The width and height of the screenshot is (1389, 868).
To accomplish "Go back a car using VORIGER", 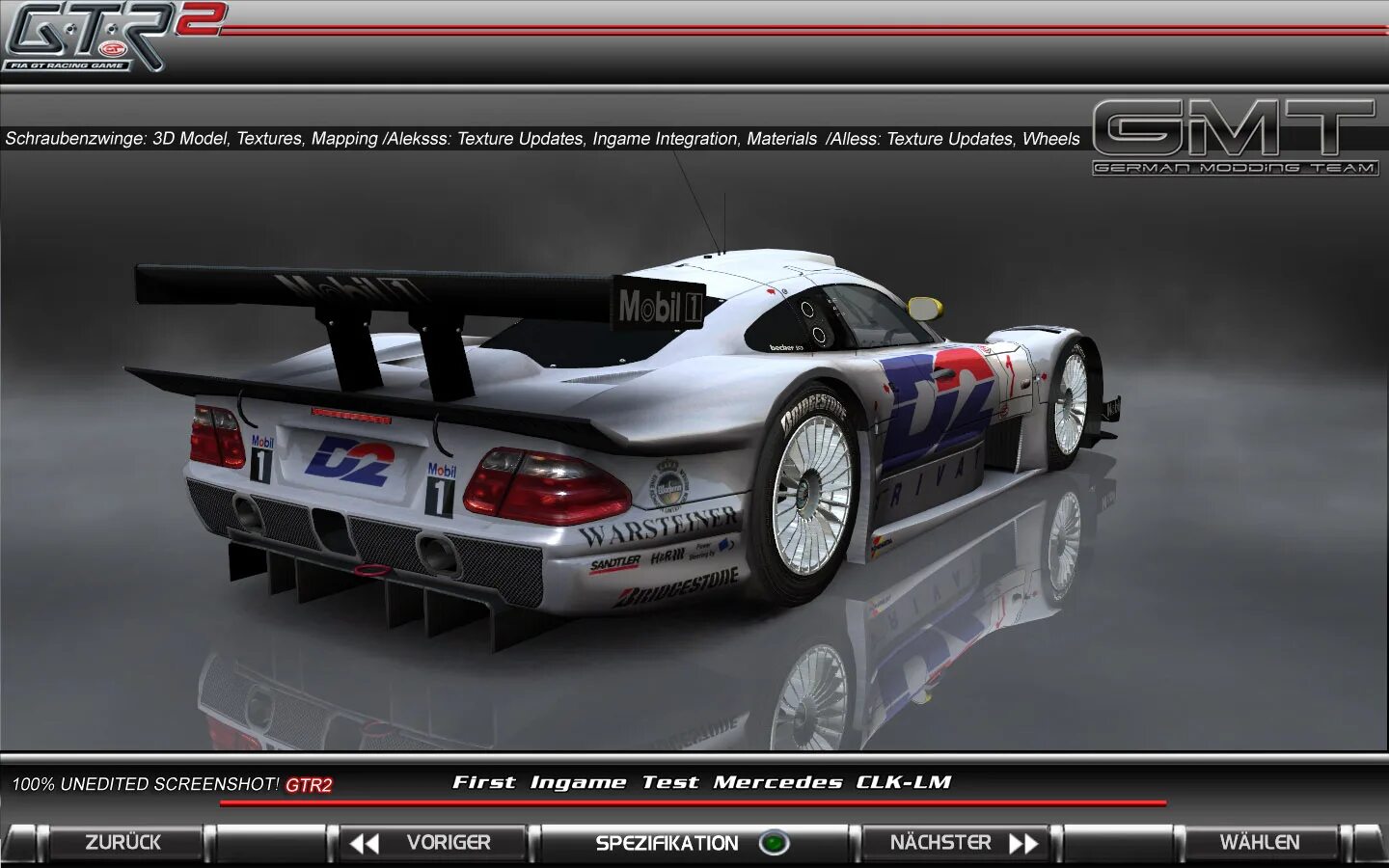I will [434, 842].
